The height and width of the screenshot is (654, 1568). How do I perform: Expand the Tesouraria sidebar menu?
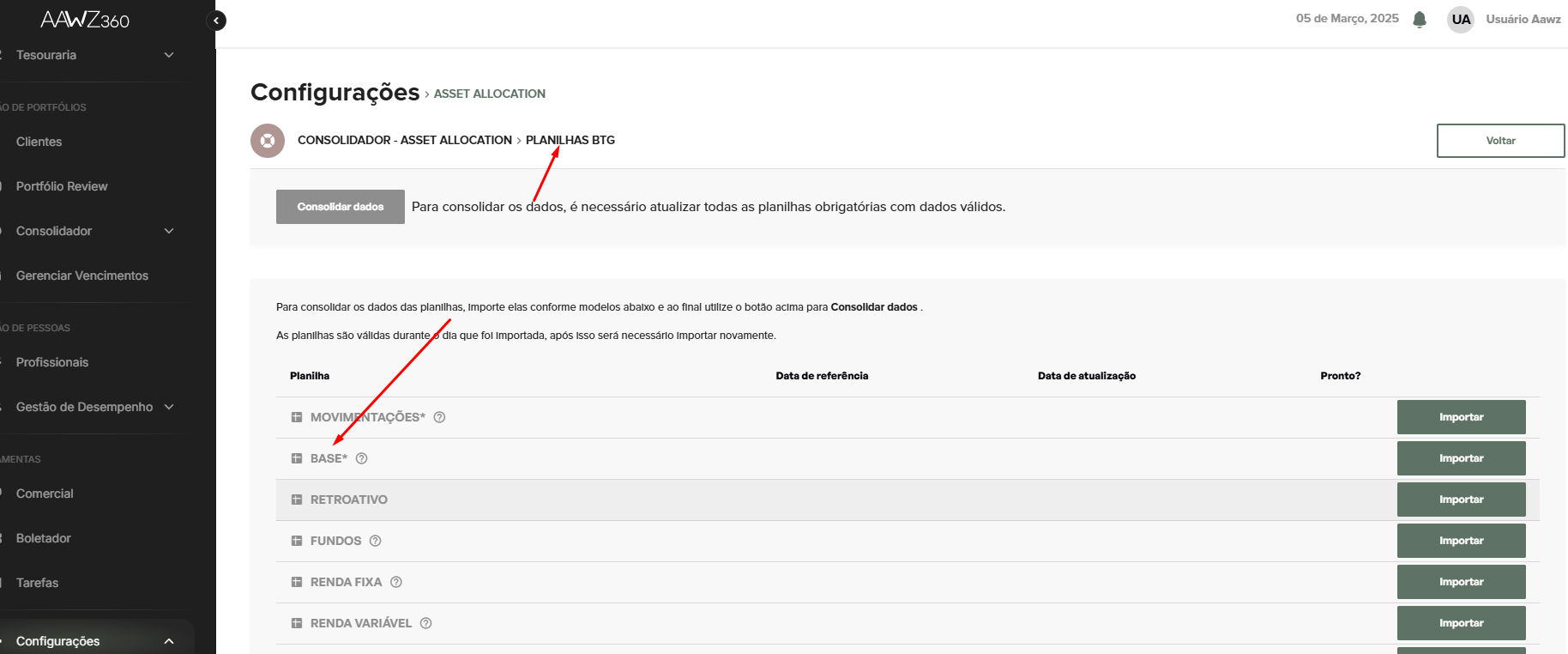[x=169, y=55]
